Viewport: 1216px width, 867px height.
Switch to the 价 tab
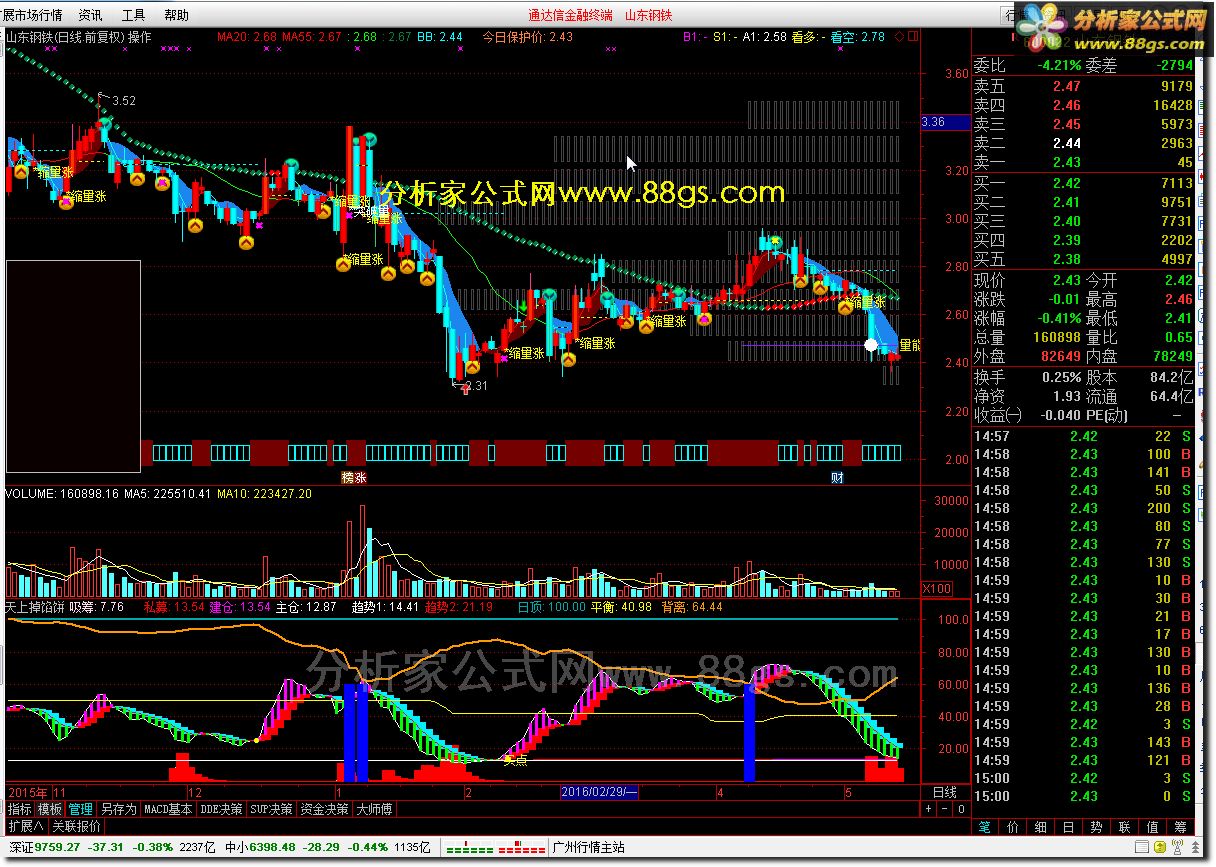(x=1012, y=827)
